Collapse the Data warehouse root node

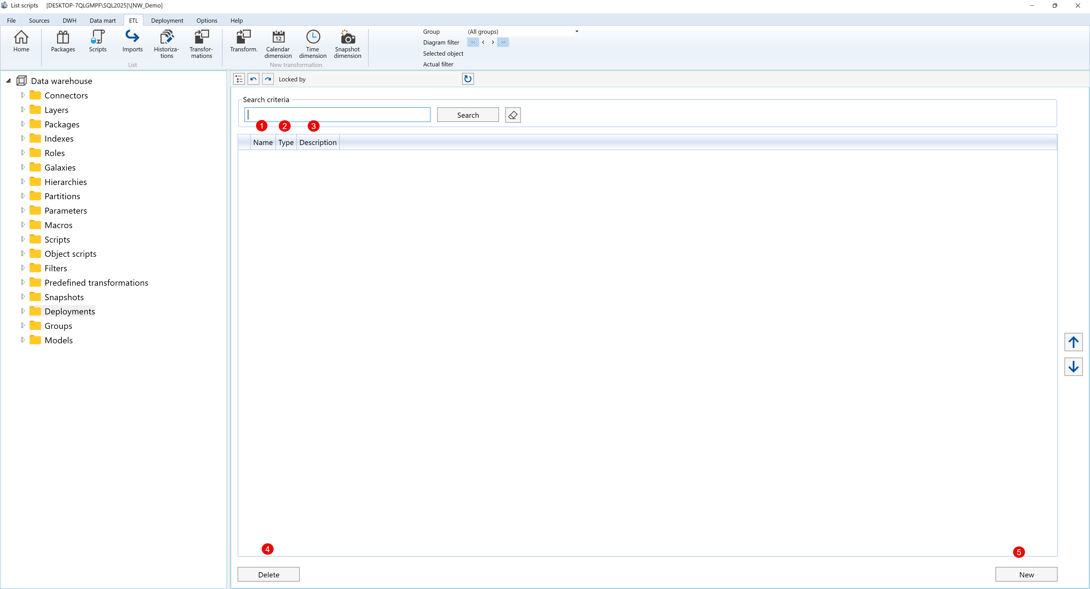click(9, 81)
